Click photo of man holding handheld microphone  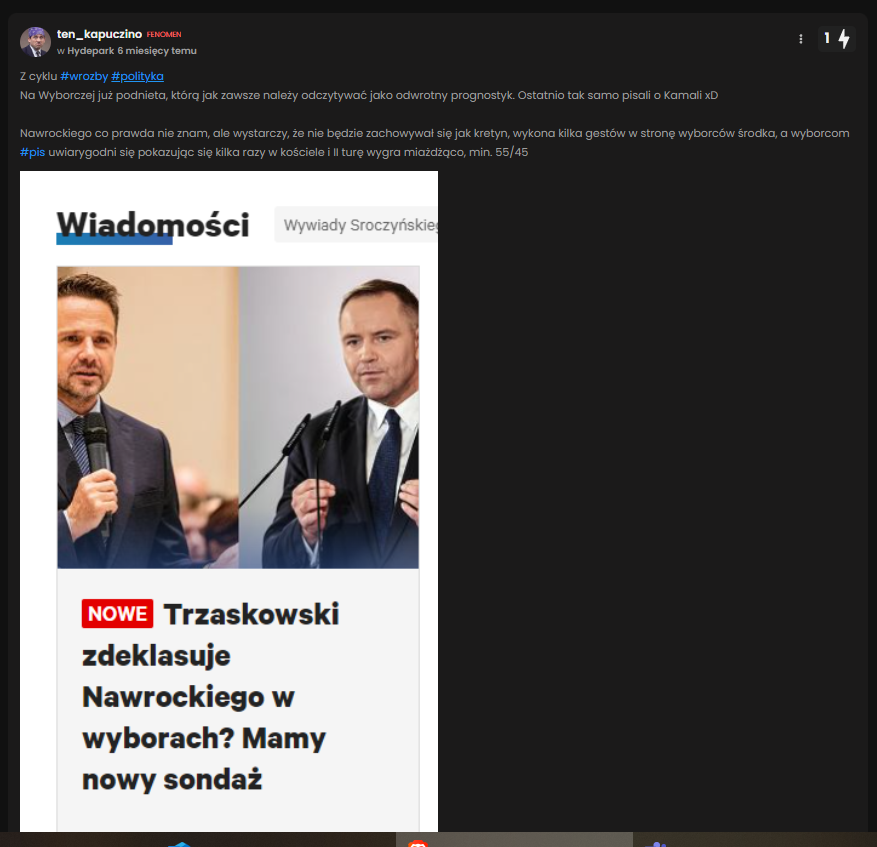[148, 417]
